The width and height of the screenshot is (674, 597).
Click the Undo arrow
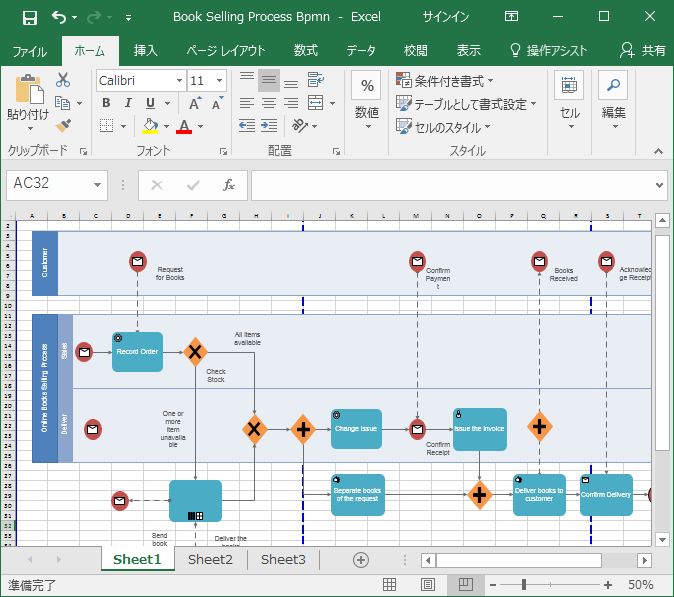[x=59, y=17]
